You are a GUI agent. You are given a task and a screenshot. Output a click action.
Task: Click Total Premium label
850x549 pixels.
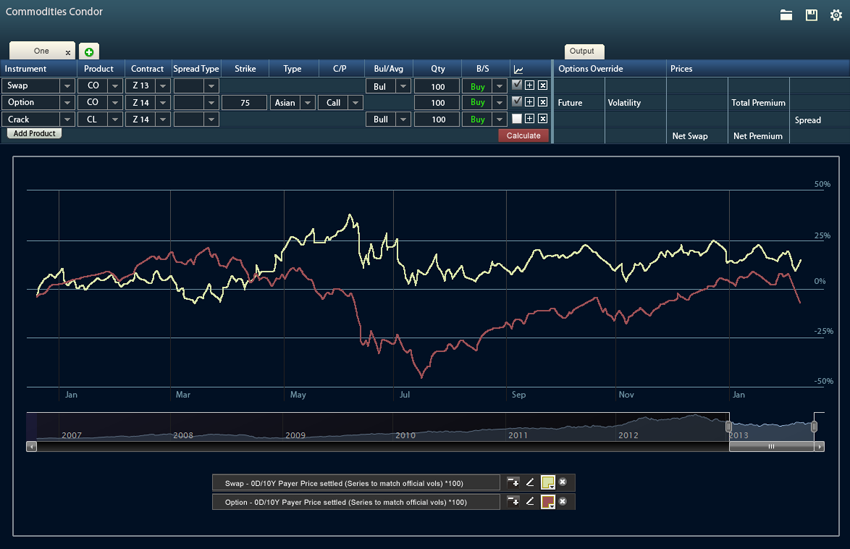(758, 102)
